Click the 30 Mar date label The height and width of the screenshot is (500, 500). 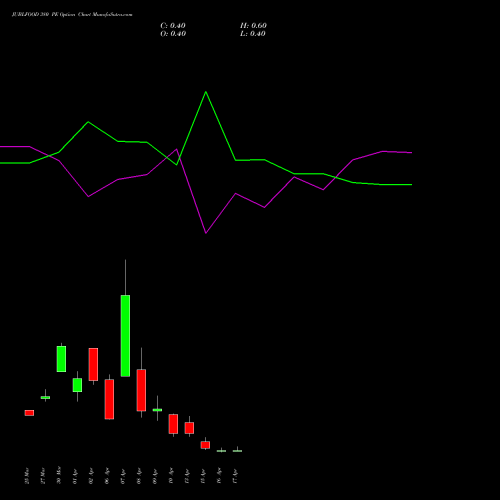click(x=59, y=475)
